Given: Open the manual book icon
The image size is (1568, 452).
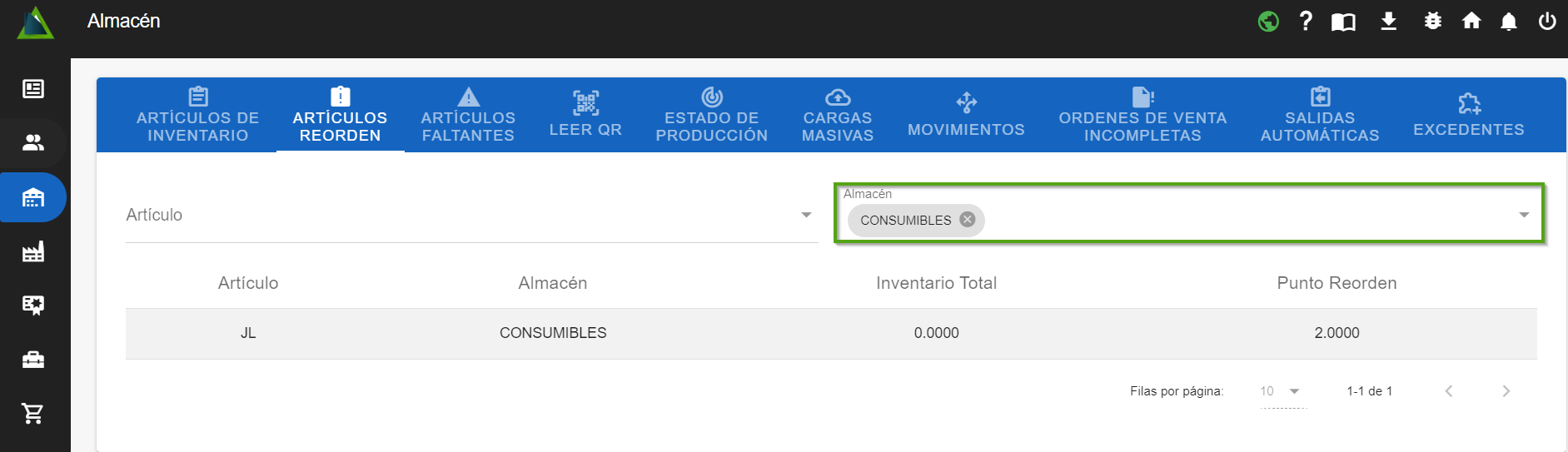Looking at the screenshot, I should click(1343, 22).
